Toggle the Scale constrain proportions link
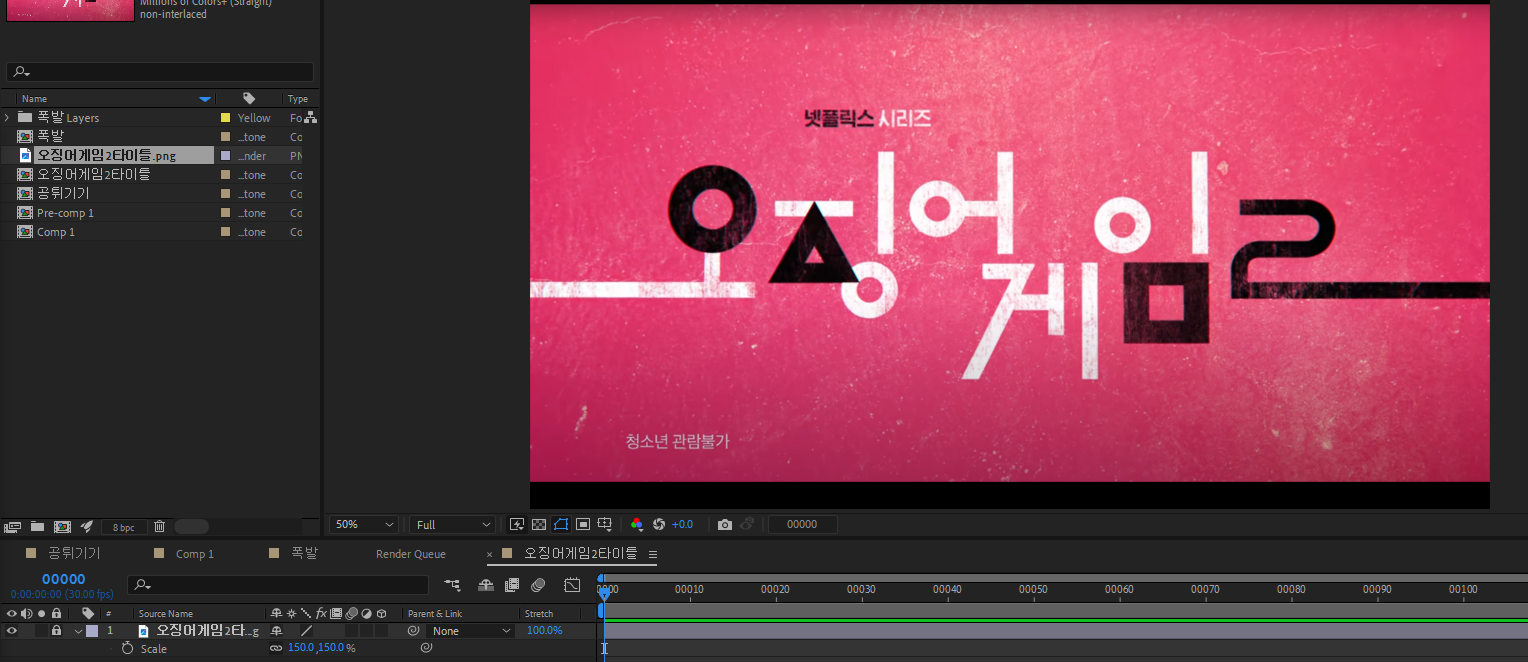Screen dimensions: 1528x662 point(276,649)
